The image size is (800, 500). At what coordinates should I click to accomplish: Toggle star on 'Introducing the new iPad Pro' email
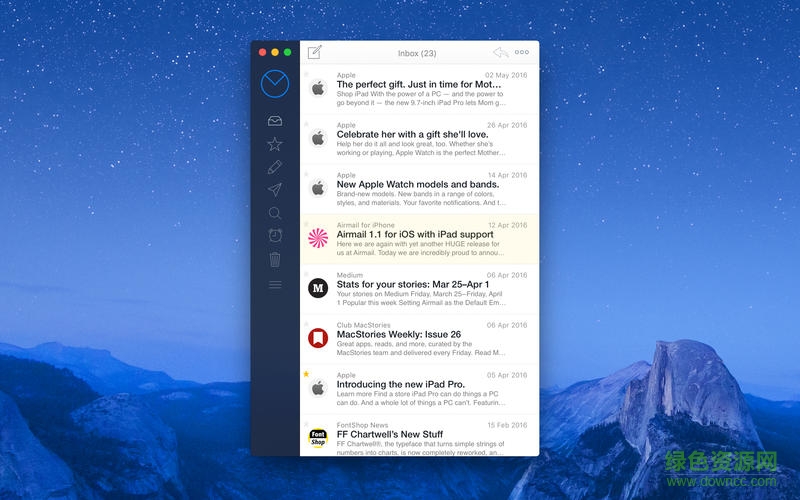[x=306, y=374]
